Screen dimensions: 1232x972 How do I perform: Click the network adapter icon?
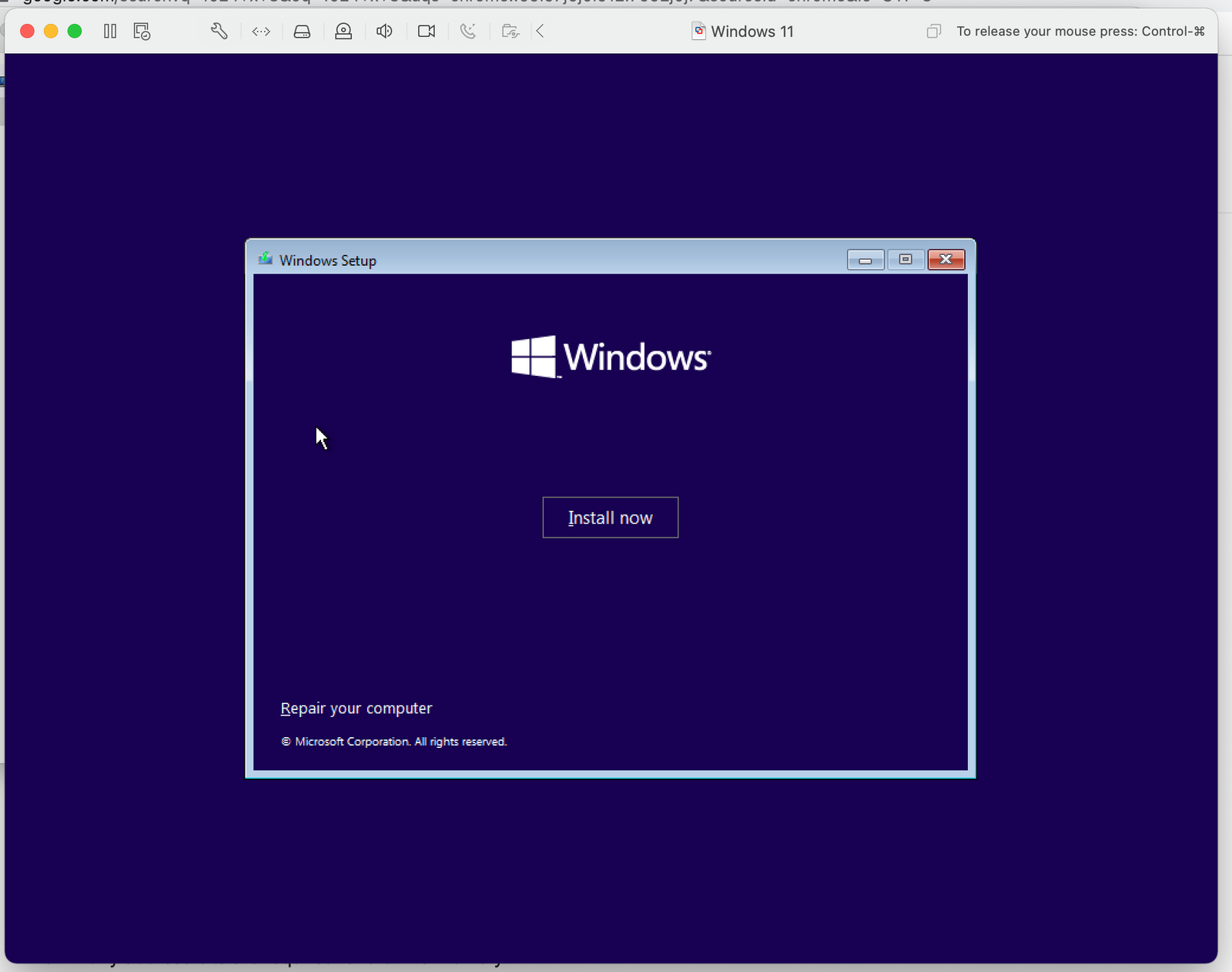pos(261,31)
